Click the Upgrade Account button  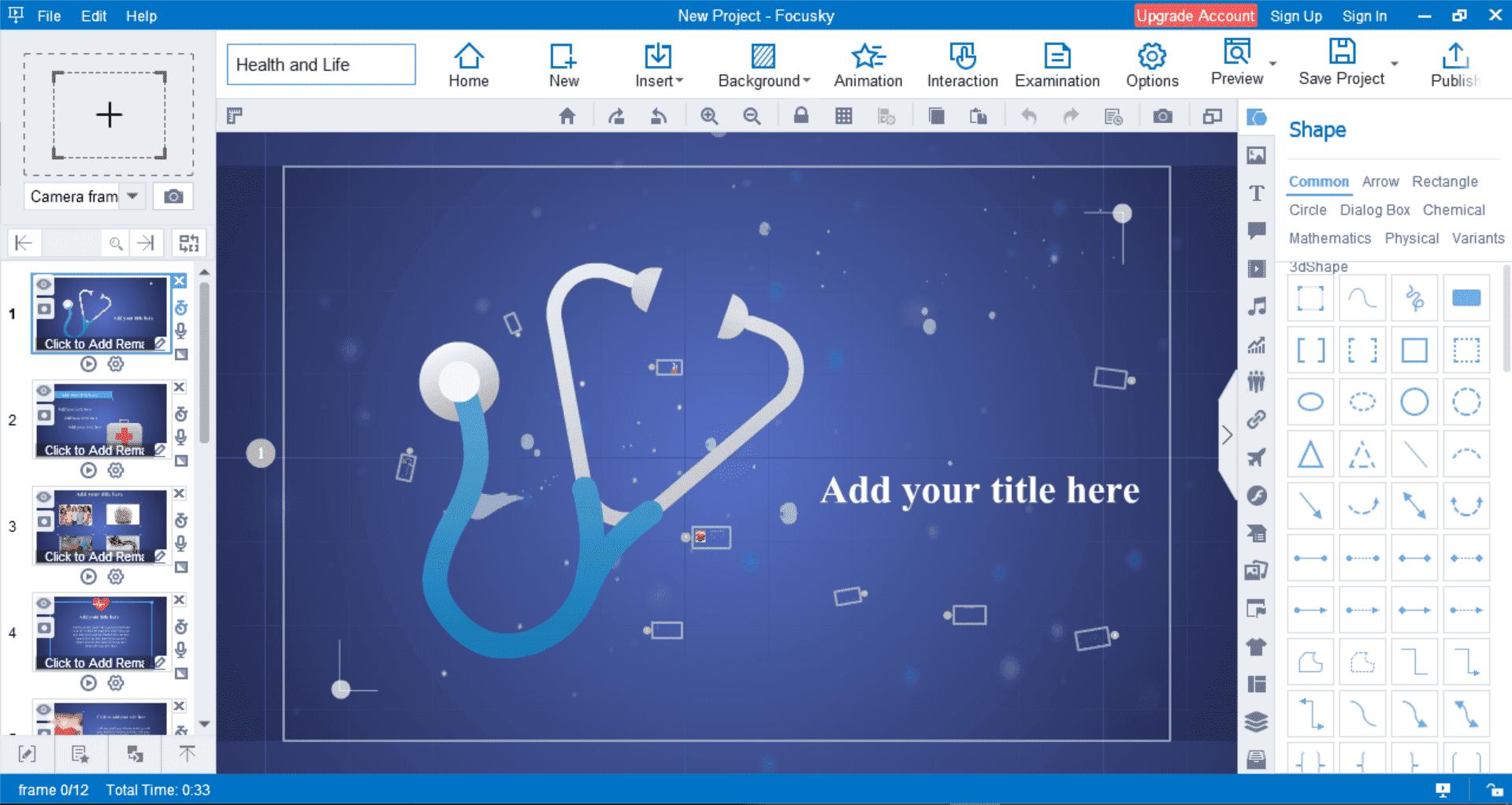point(1194,16)
